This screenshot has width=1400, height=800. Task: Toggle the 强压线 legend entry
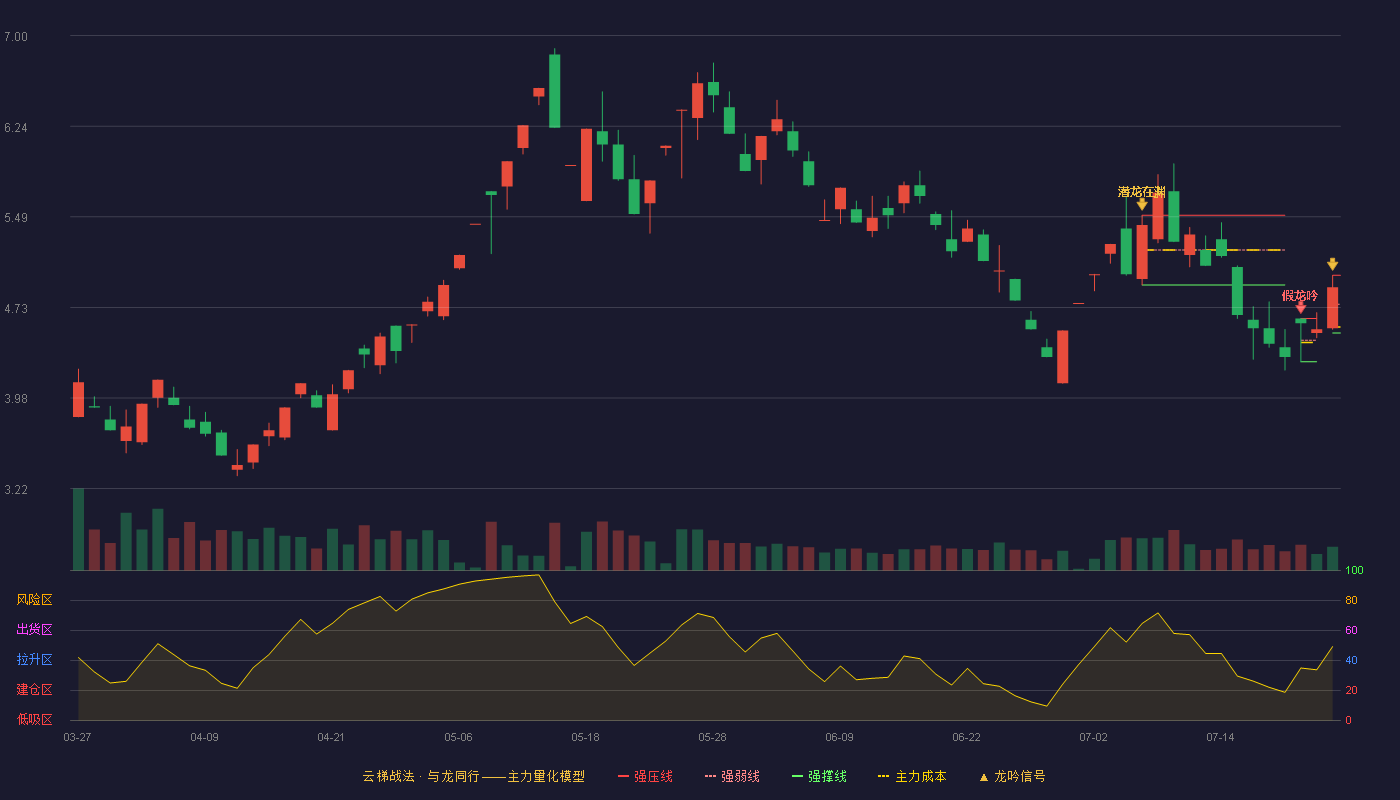point(645,776)
